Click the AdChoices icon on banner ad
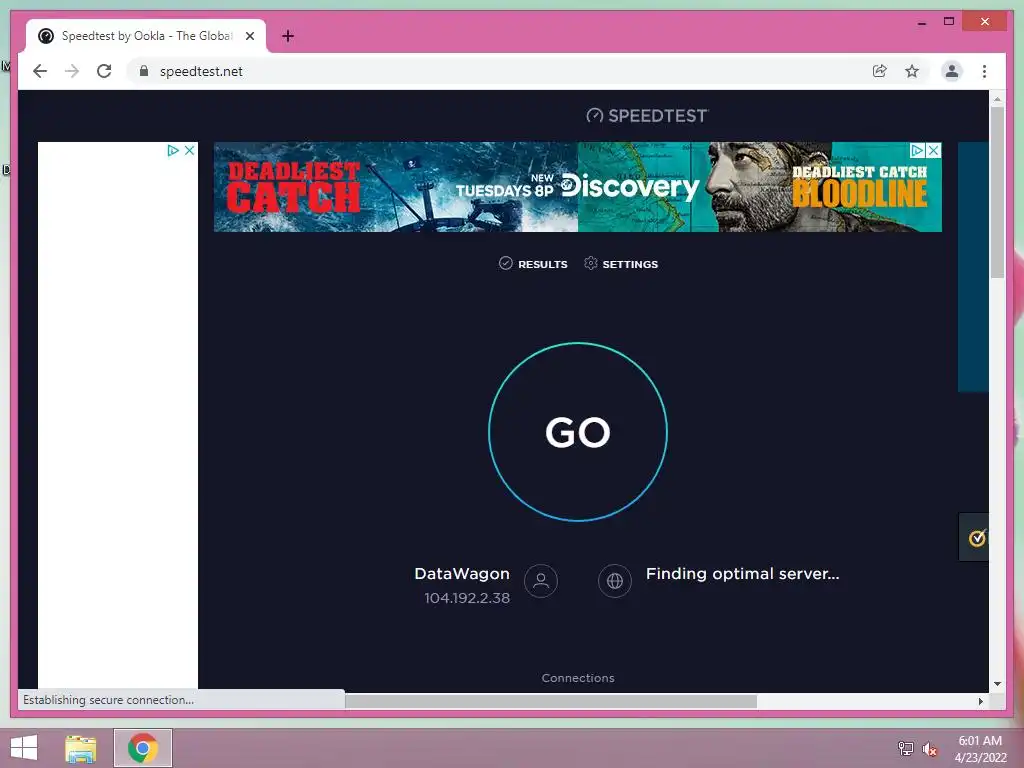The height and width of the screenshot is (768, 1024). (x=917, y=150)
